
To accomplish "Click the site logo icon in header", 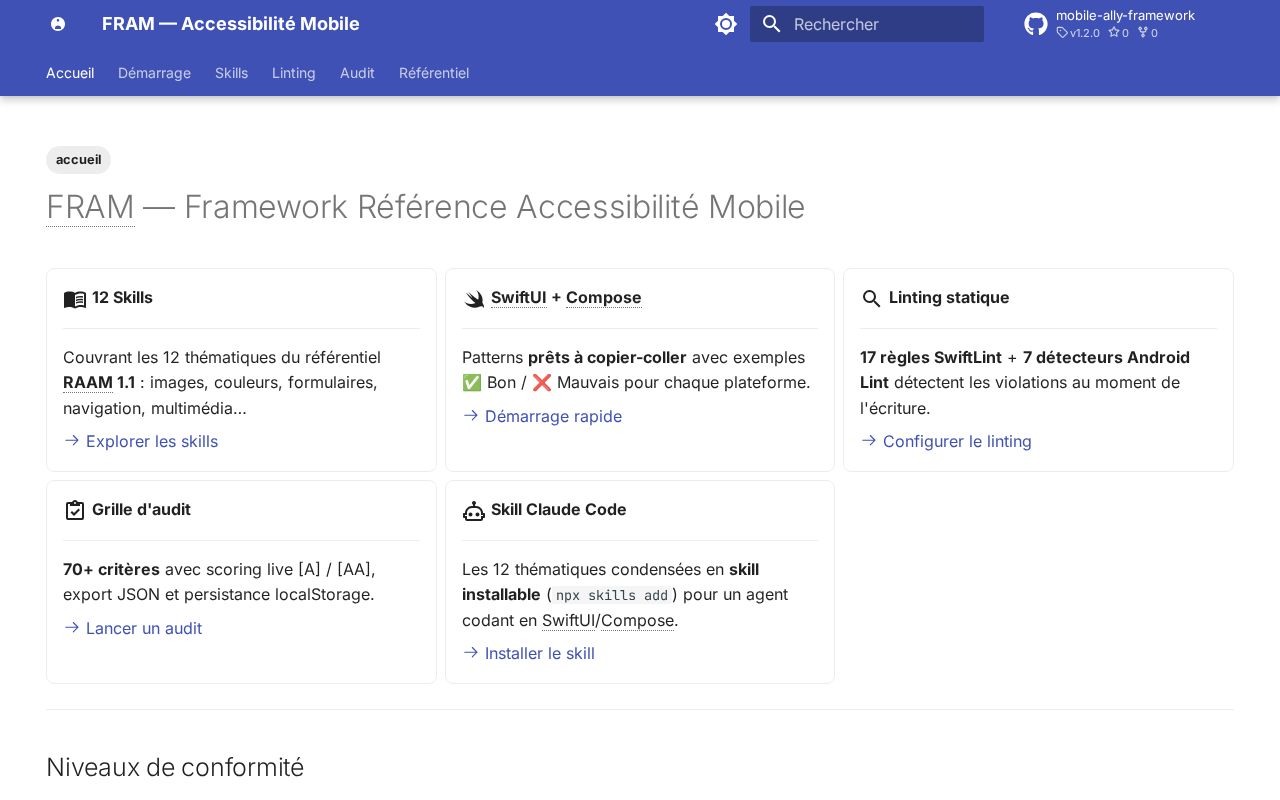I will pyautogui.click(x=58, y=24).
